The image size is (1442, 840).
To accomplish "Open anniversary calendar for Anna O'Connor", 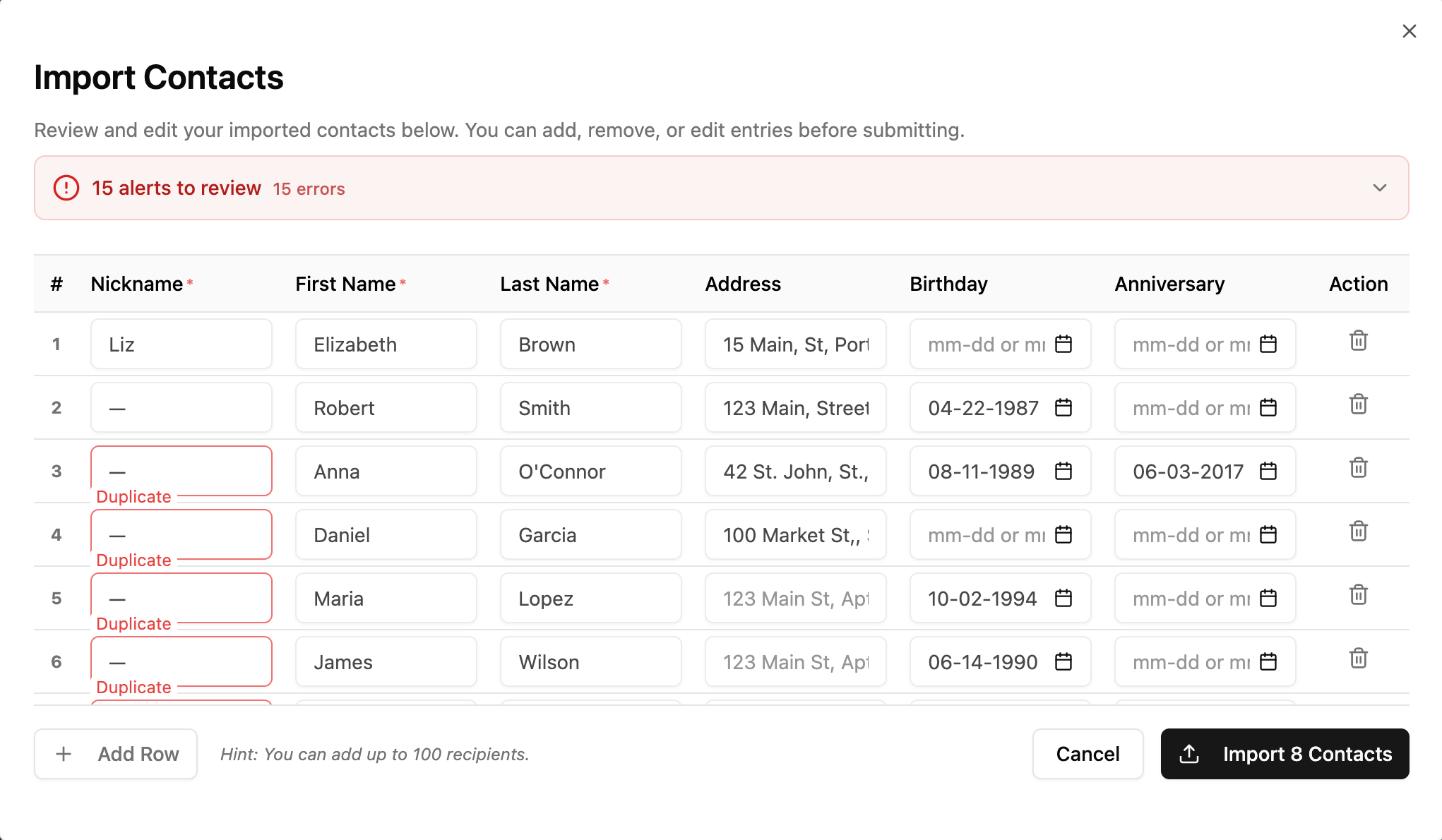I will pyautogui.click(x=1268, y=471).
